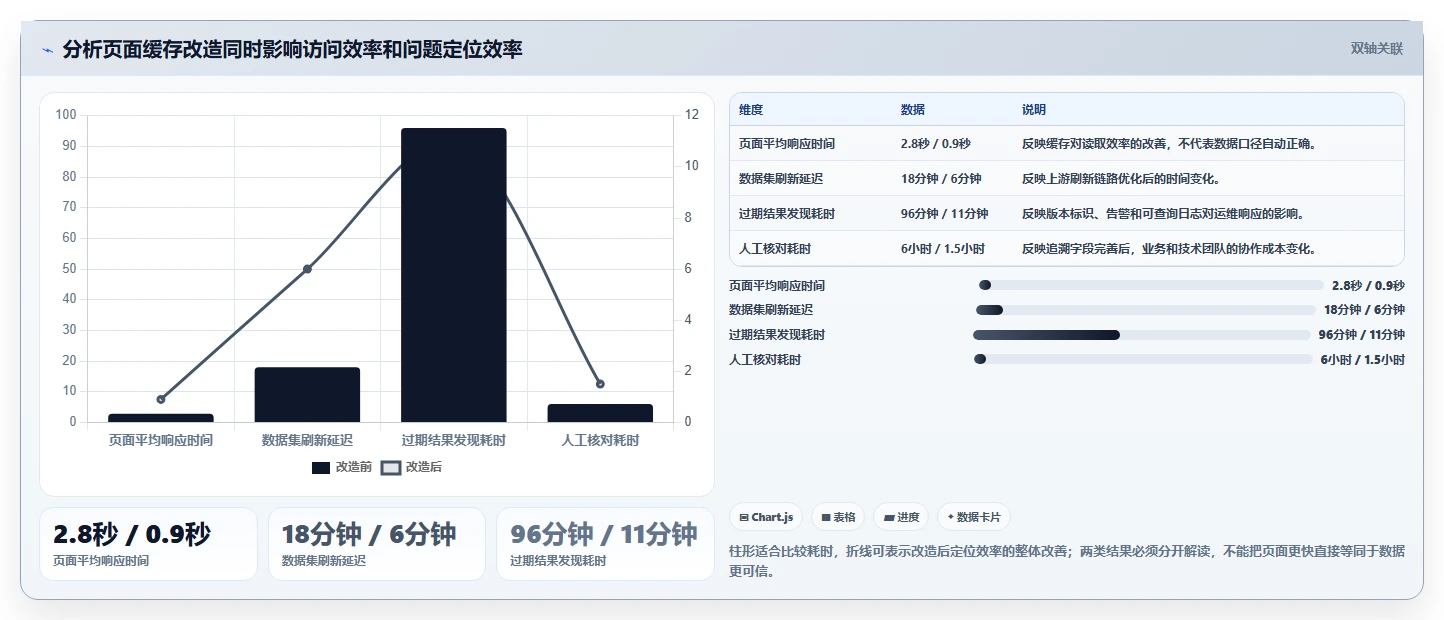1444x620 pixels.
Task: Click description starting 反映缓存对读取效率的改善
Action: (x=1169, y=144)
